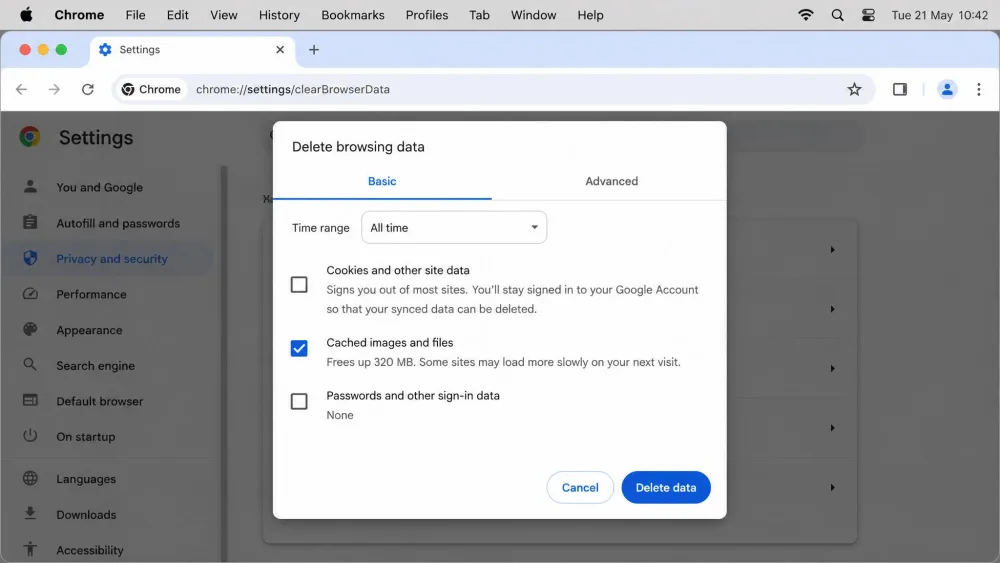Switch to the Basic tab
The image size is (1000, 563).
click(382, 181)
